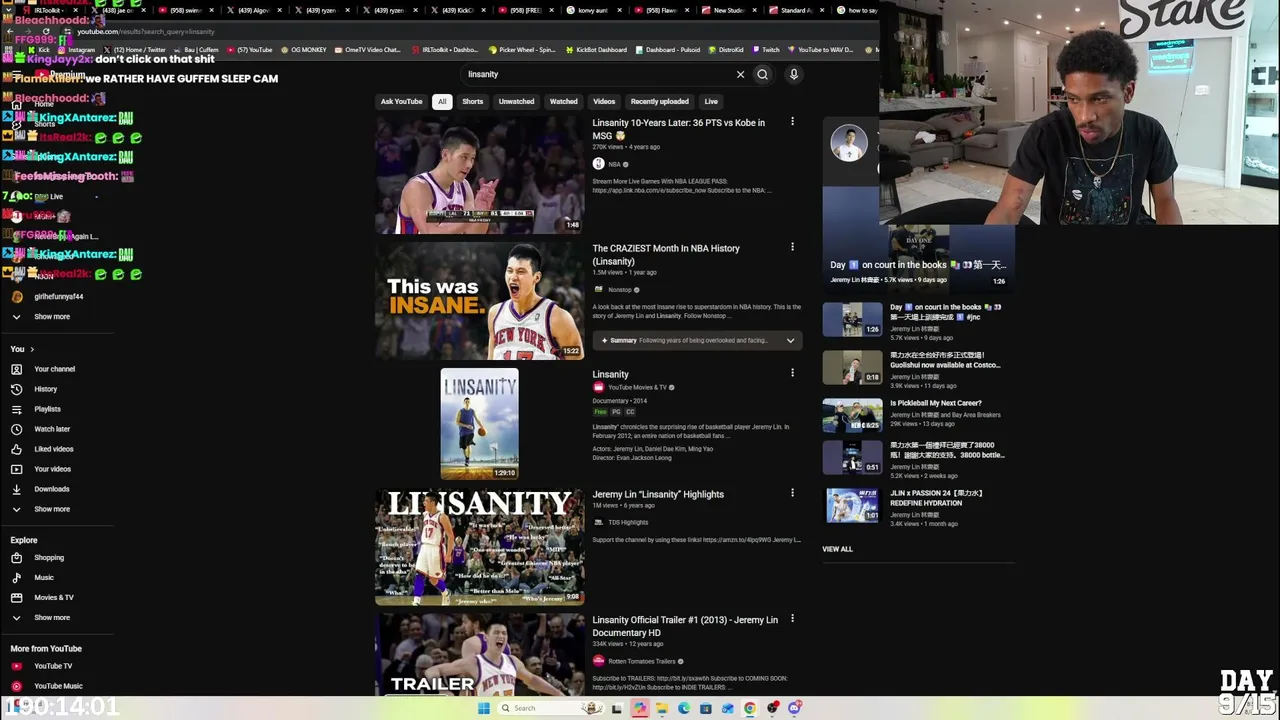Play the Is Pickleball My Next Career? thumbnail
This screenshot has width=1280, height=720.
[852, 415]
